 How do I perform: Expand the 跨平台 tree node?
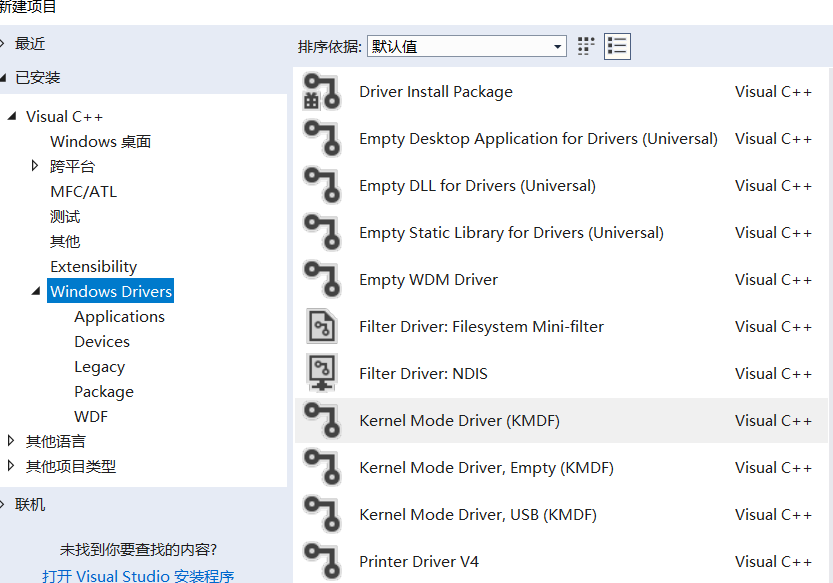click(x=35, y=166)
